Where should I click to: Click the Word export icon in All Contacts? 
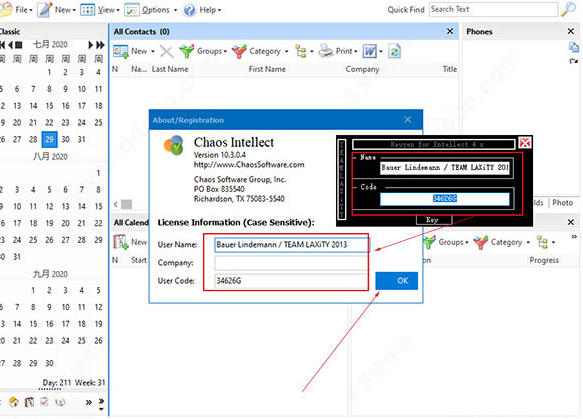click(x=370, y=51)
